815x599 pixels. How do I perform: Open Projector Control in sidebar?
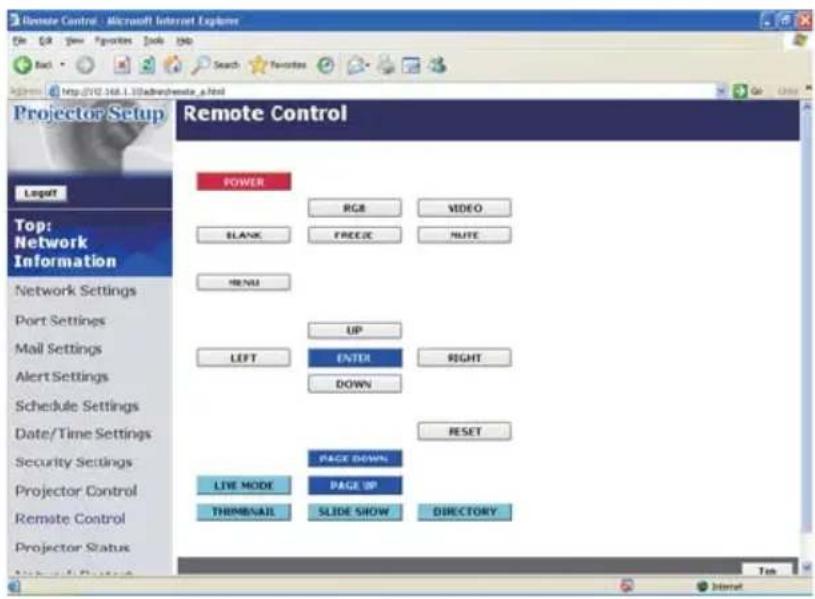(x=76, y=490)
